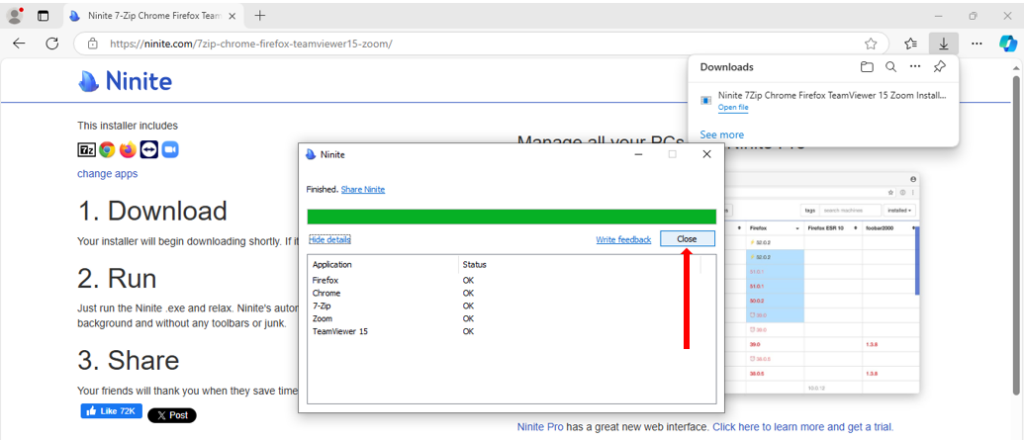Open the Edge profile avatar
Screen dimensions: 1024x440
[x=15, y=15]
